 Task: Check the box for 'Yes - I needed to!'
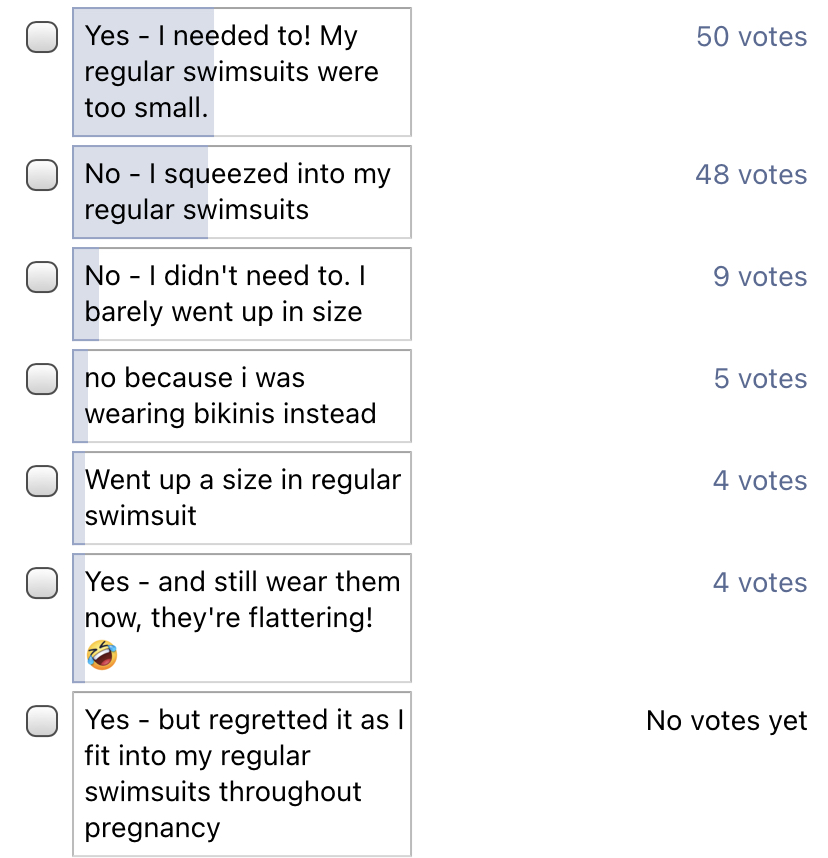[42, 37]
